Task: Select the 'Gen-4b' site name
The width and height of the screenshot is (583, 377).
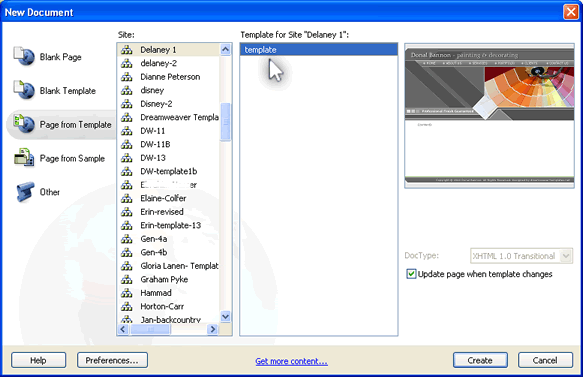Action: (x=154, y=252)
